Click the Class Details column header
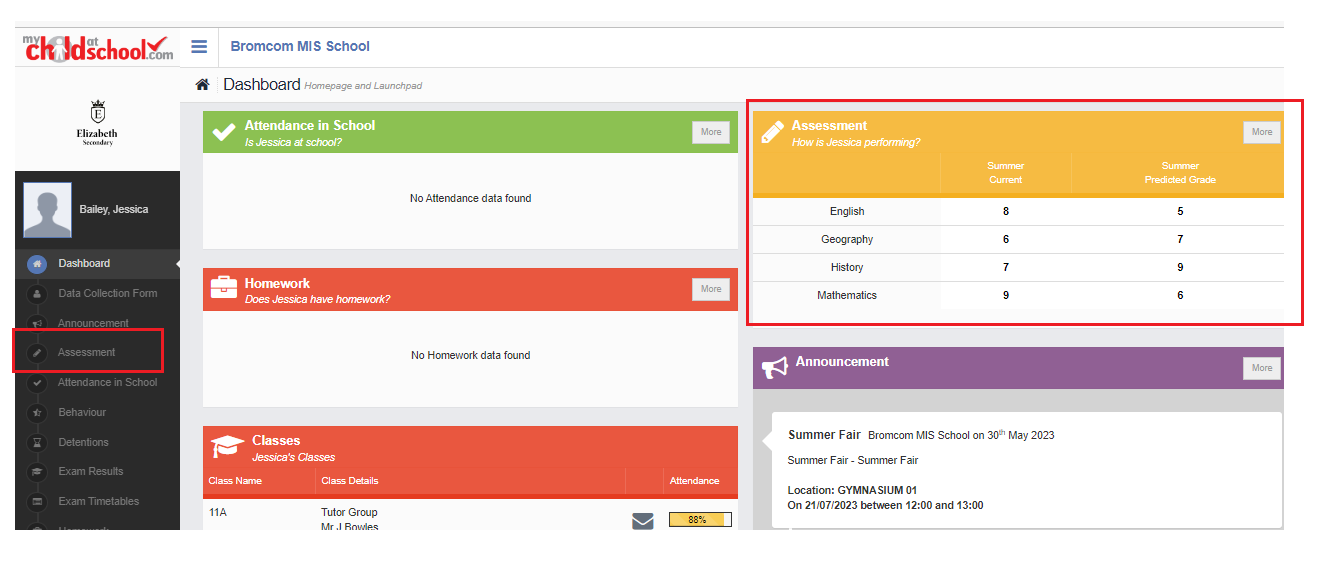The height and width of the screenshot is (584, 1337). (350, 481)
